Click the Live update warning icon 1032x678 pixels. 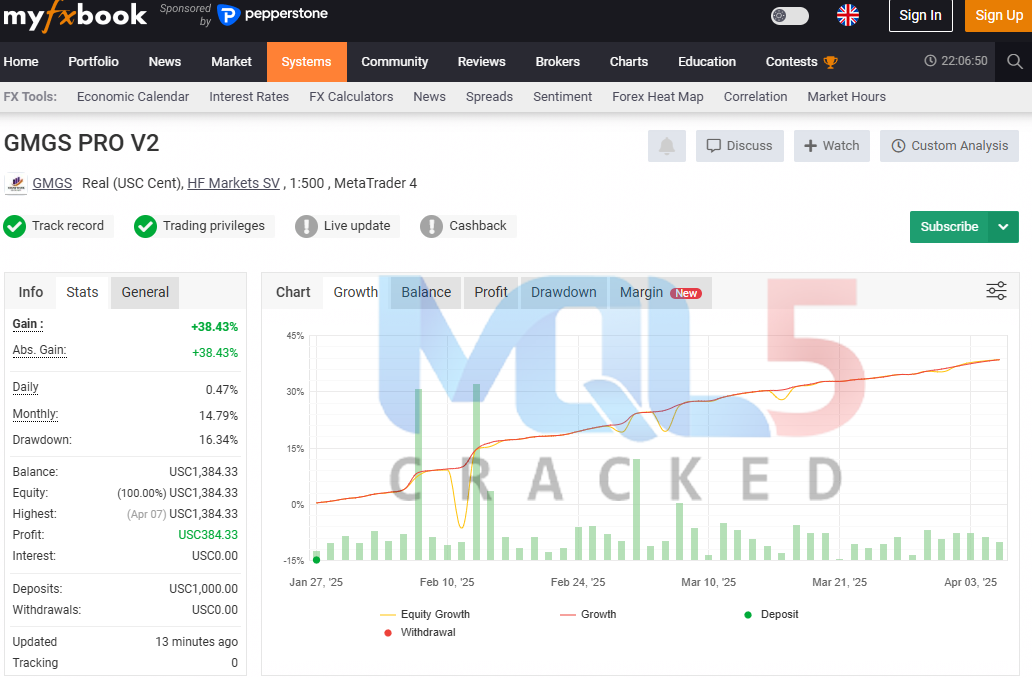[x=306, y=226]
